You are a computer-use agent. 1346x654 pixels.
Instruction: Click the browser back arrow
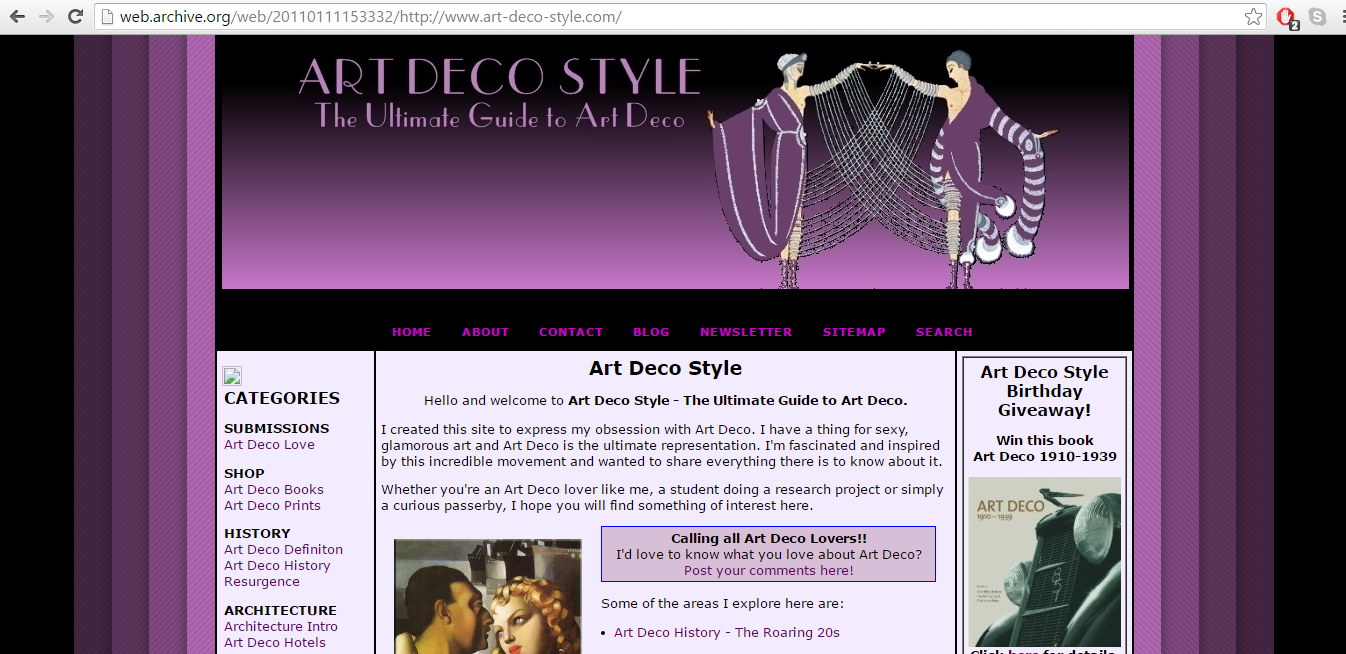click(17, 17)
